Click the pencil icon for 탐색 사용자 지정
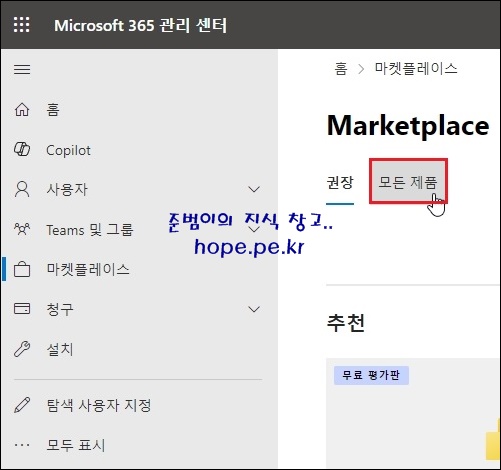Viewport: 501px width, 470px height. click(x=22, y=405)
